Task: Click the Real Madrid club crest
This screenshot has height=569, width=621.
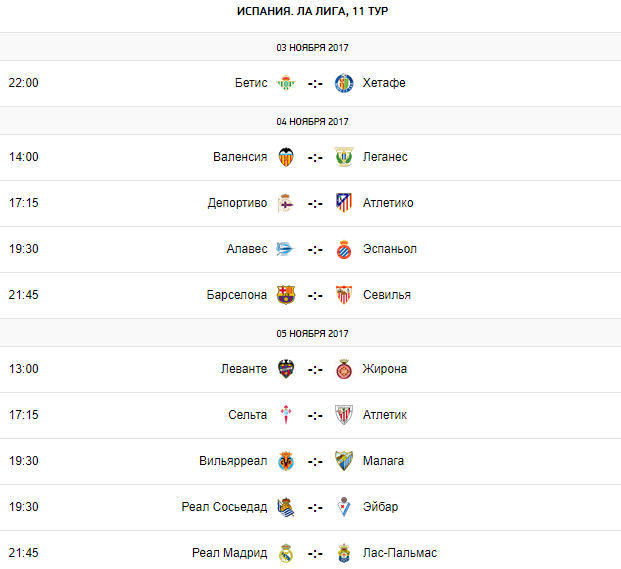Action: [x=286, y=553]
